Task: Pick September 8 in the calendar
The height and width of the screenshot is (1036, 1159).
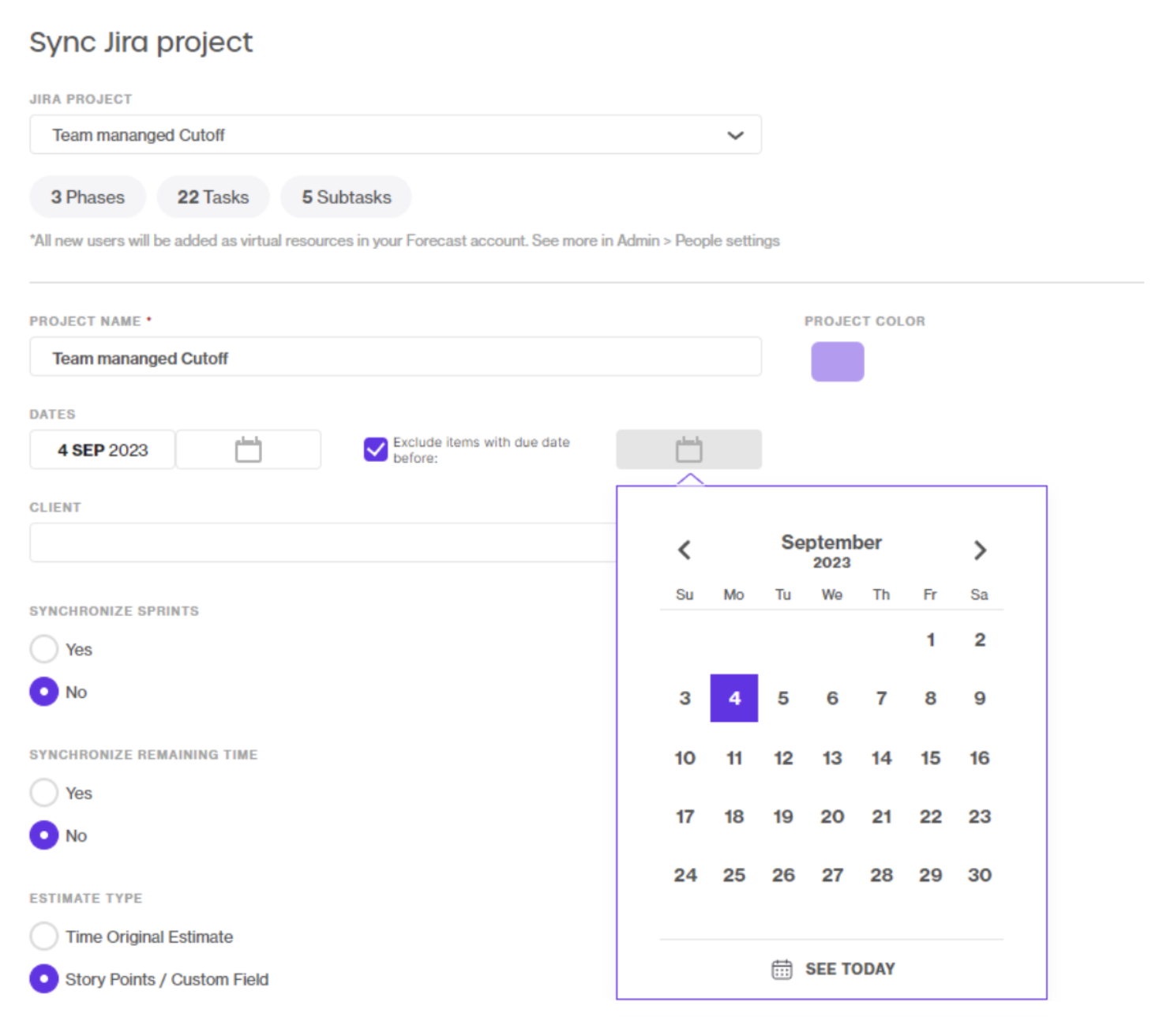Action: pyautogui.click(x=931, y=698)
